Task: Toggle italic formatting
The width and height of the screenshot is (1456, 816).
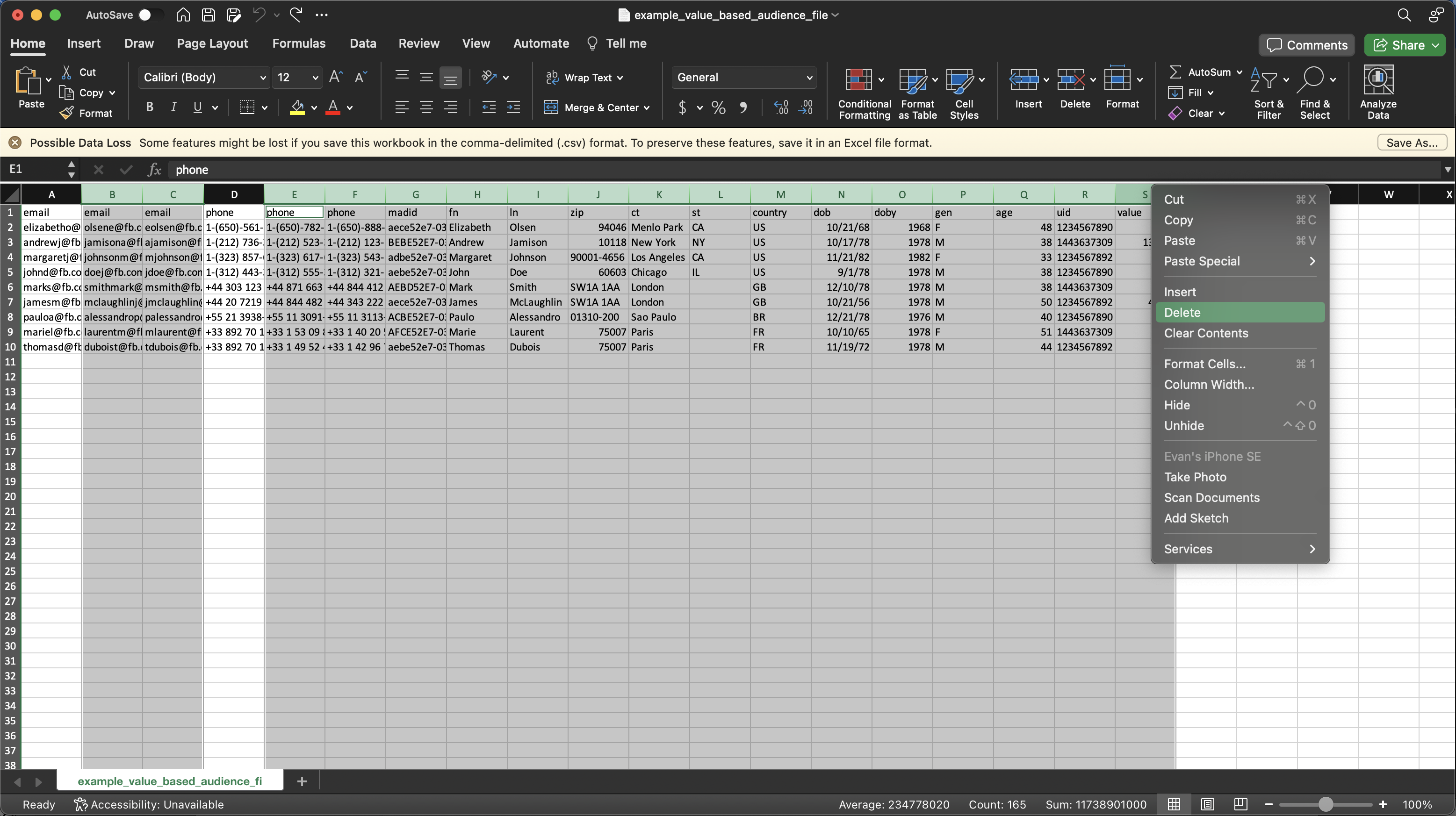Action: 173,107
